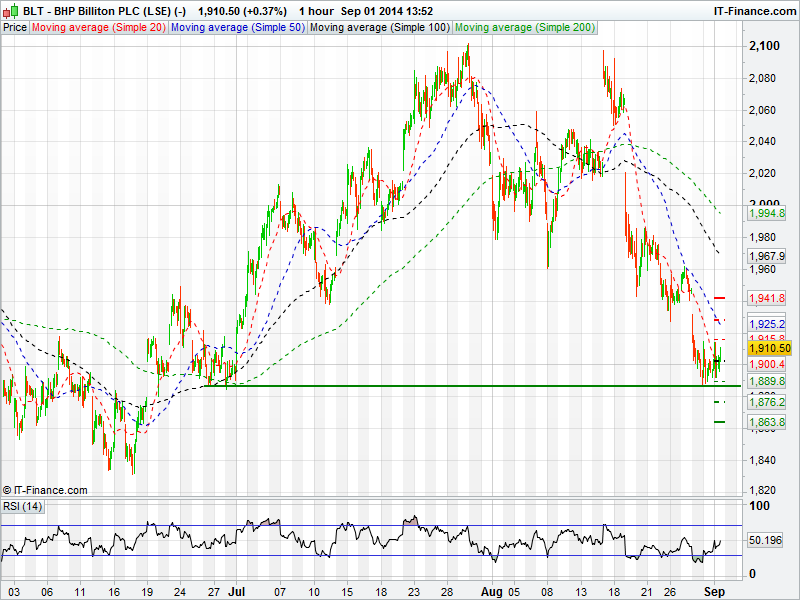
Task: Open Moving average (Simple 50) indicator label
Action: pos(237,27)
